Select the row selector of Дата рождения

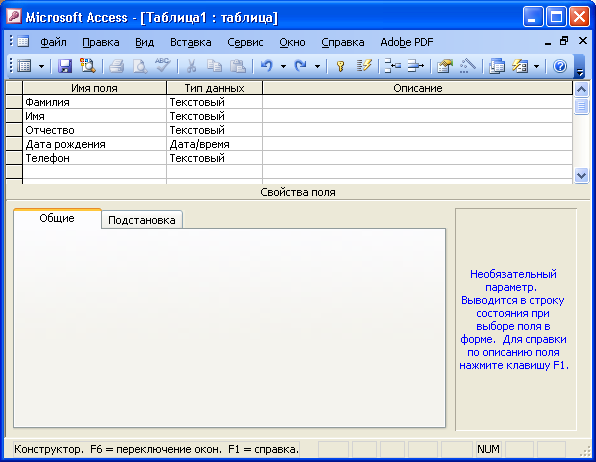[14, 144]
